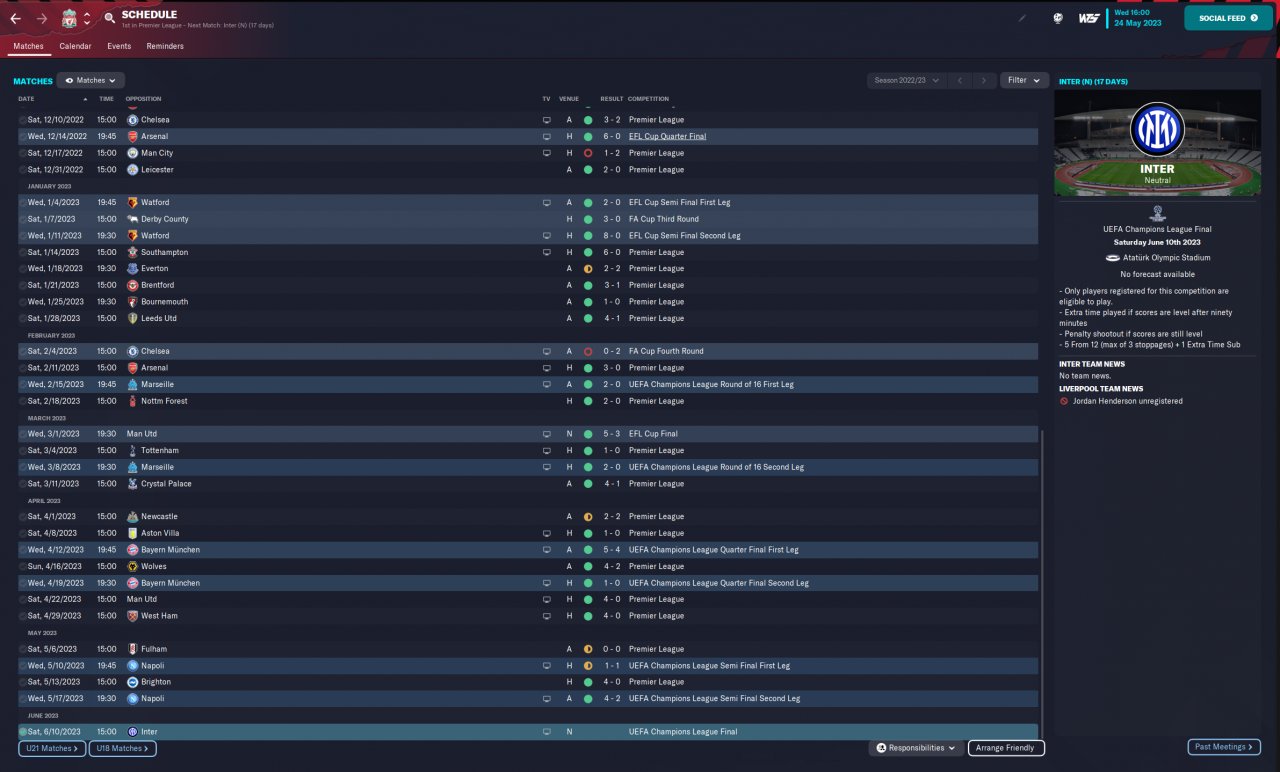Click the Aston Villa crest

tap(132, 533)
